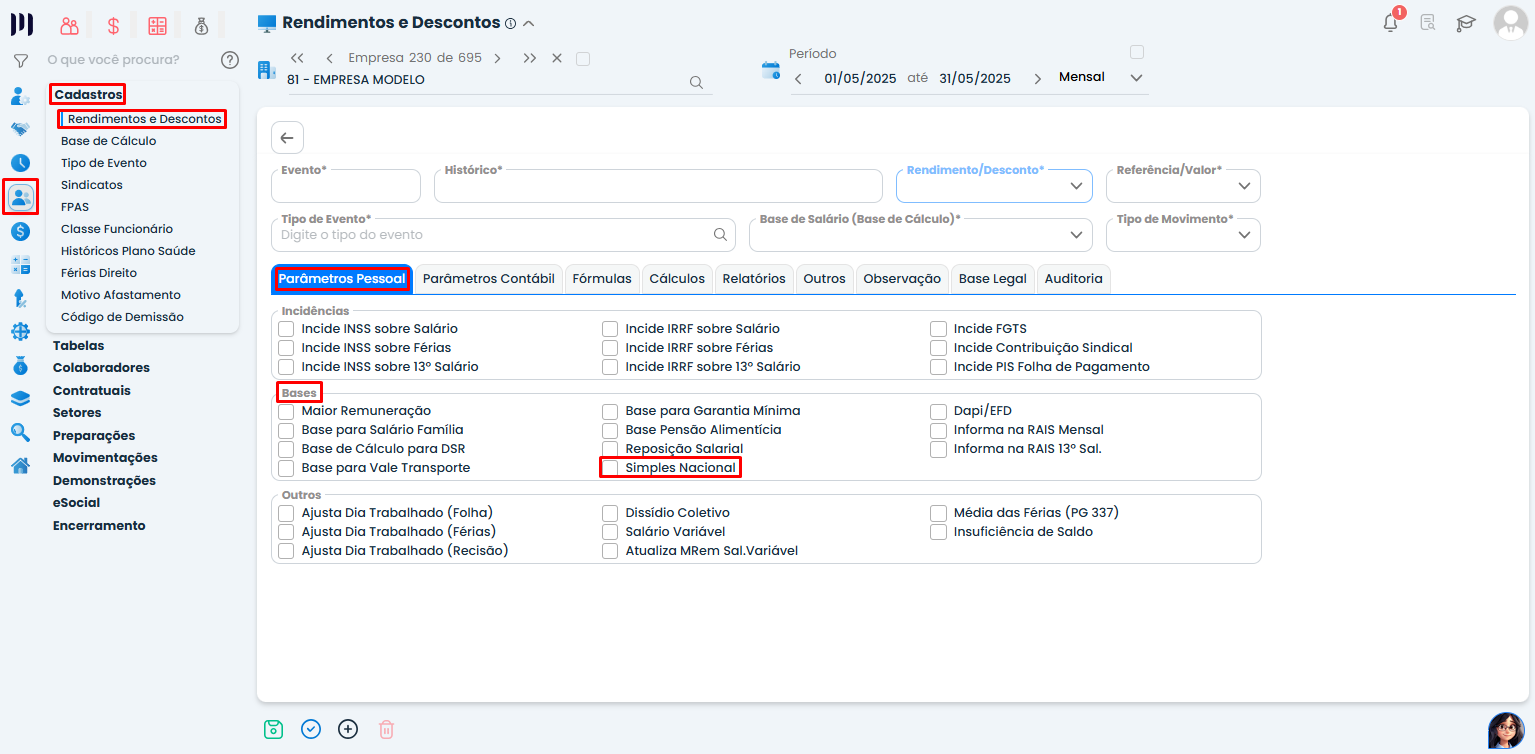Click the Histórico input field
Screen dimensions: 1535x754
coord(657,188)
